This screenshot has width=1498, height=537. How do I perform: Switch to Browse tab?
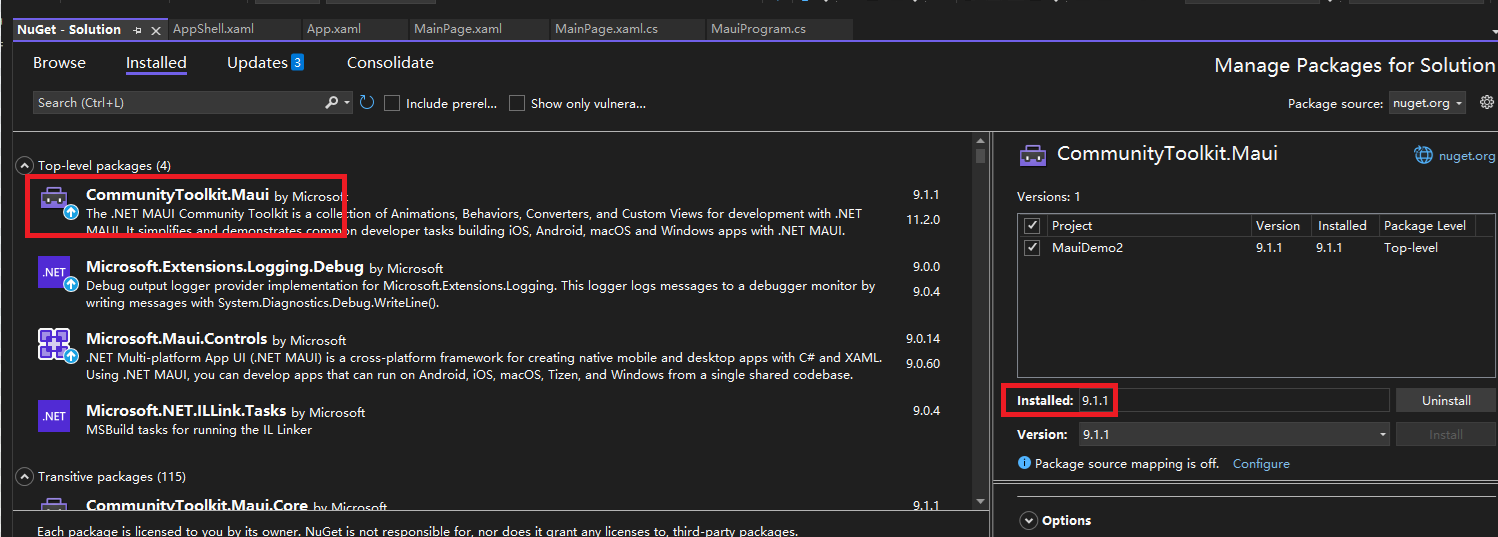point(59,63)
